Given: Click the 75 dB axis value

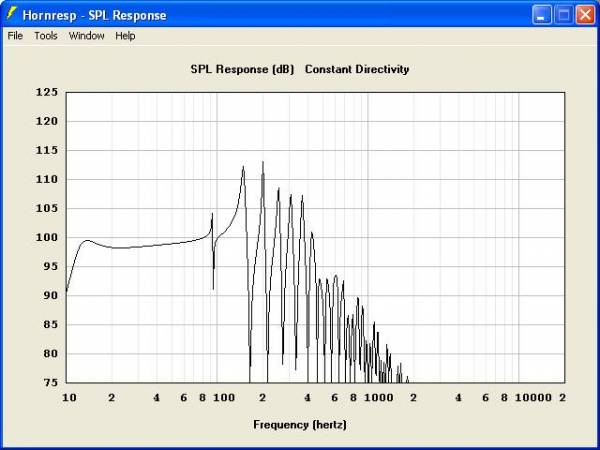Looking at the screenshot, I should pos(50,383).
